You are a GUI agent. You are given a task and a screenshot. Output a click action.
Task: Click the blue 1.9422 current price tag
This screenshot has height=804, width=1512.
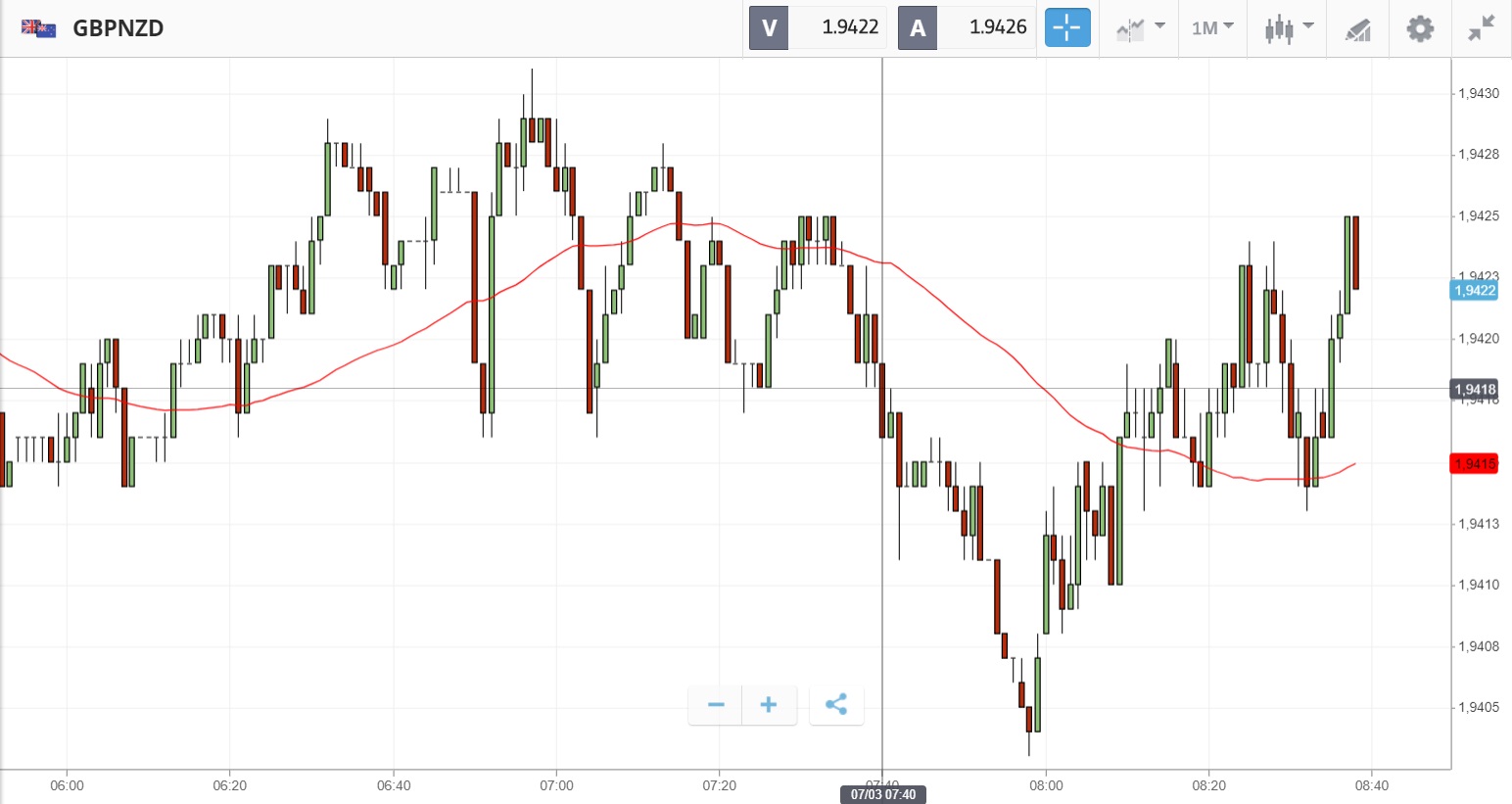1474,290
